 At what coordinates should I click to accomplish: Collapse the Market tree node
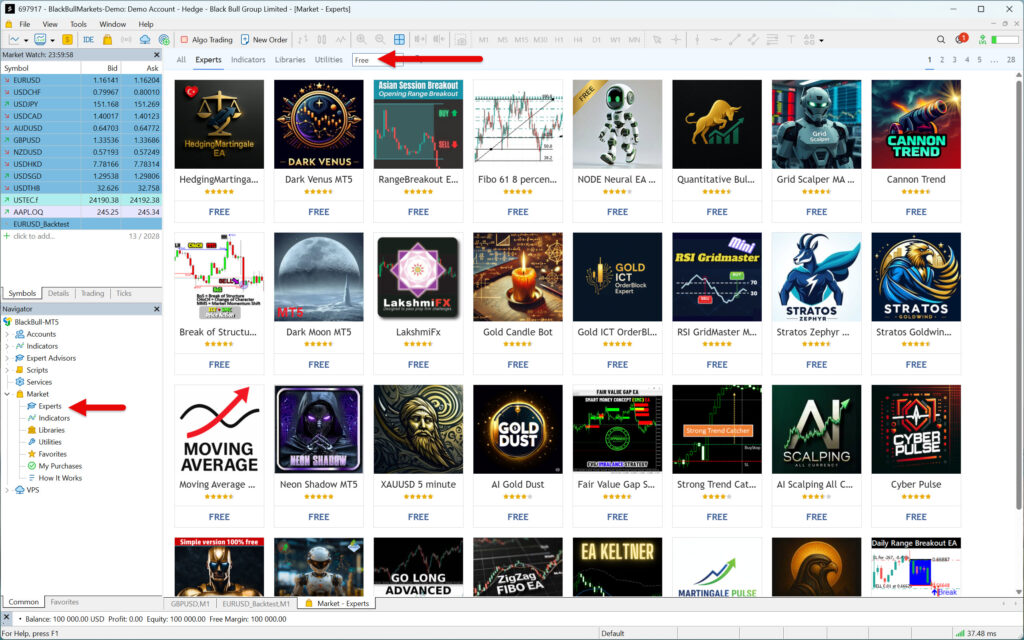pos(8,394)
